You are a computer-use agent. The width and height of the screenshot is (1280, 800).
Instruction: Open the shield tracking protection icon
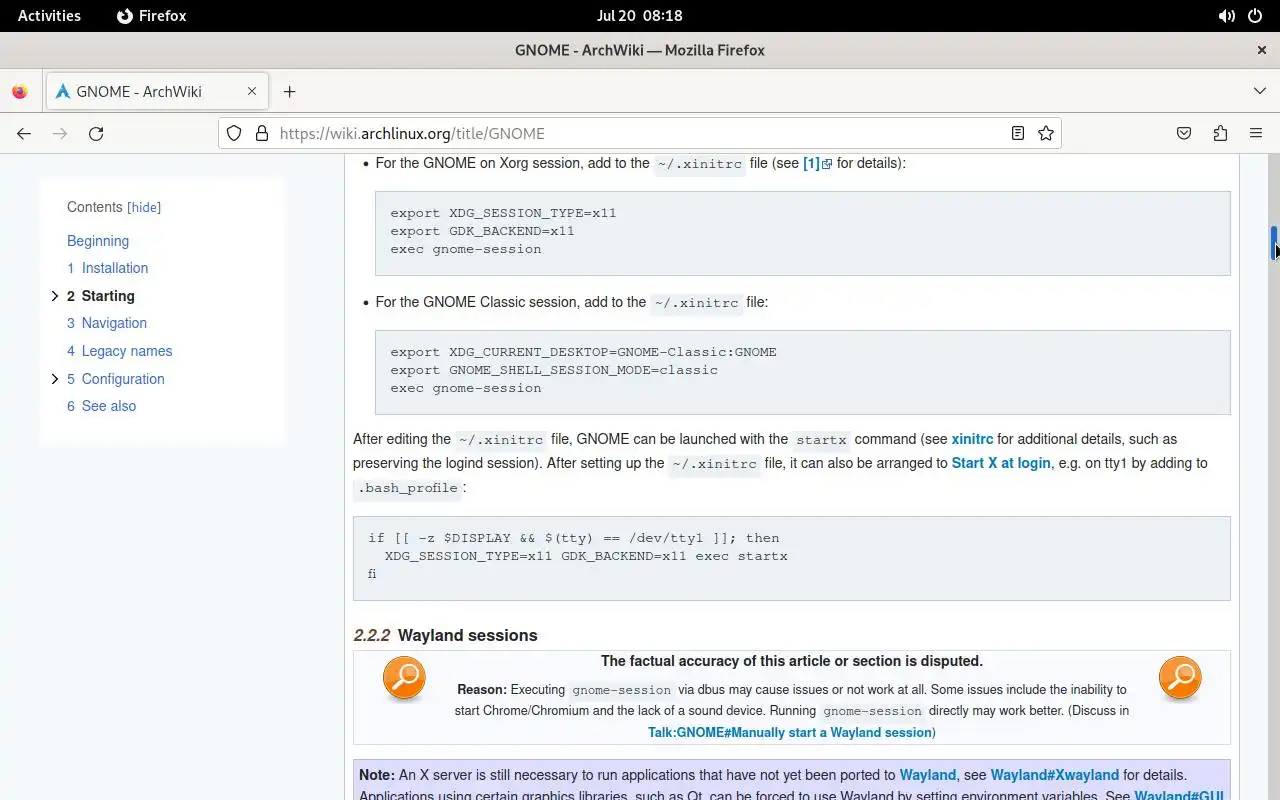pos(234,133)
